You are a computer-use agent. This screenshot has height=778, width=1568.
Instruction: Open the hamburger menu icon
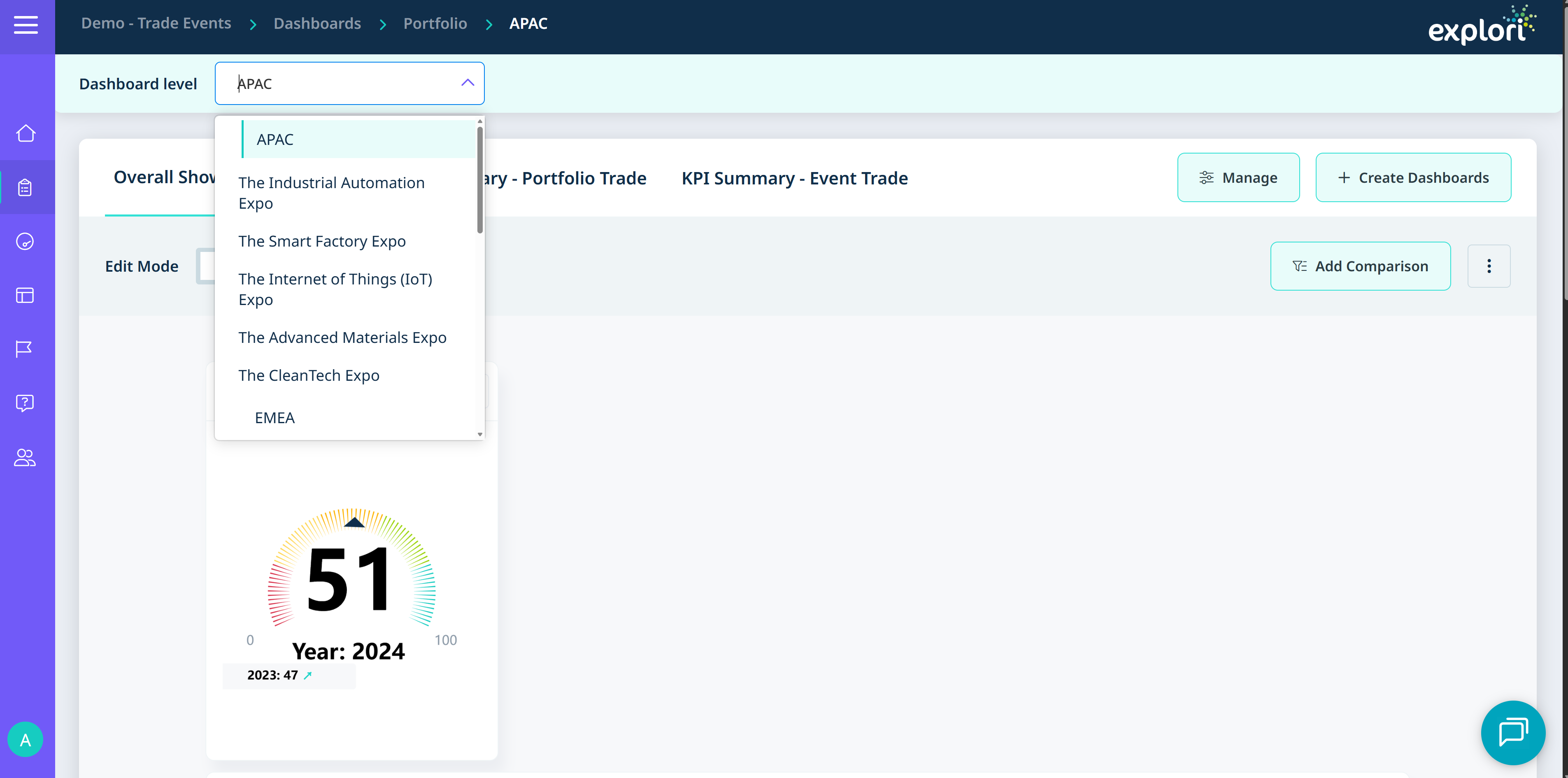(26, 25)
